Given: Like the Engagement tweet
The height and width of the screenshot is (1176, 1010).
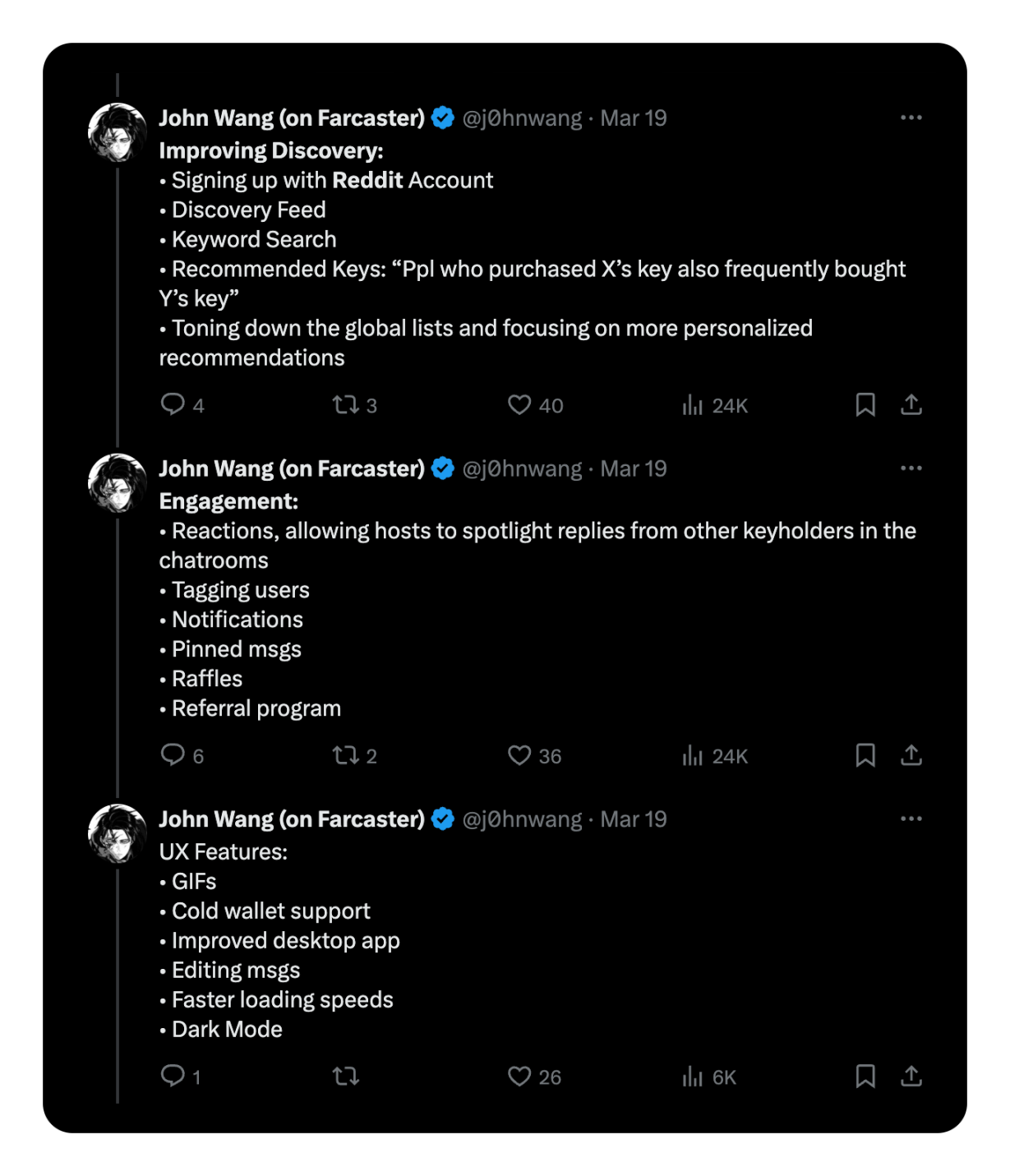Looking at the screenshot, I should (519, 755).
